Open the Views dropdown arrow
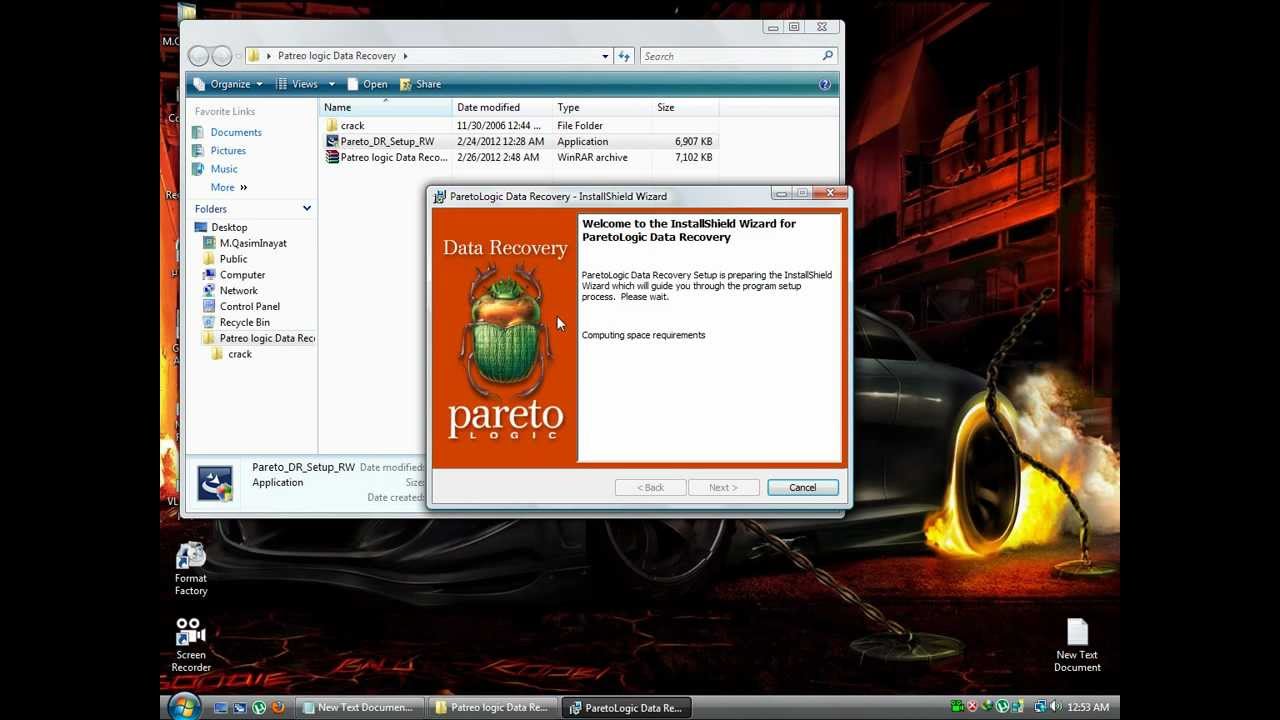Screen dimensions: 1280x720 (x=332, y=84)
